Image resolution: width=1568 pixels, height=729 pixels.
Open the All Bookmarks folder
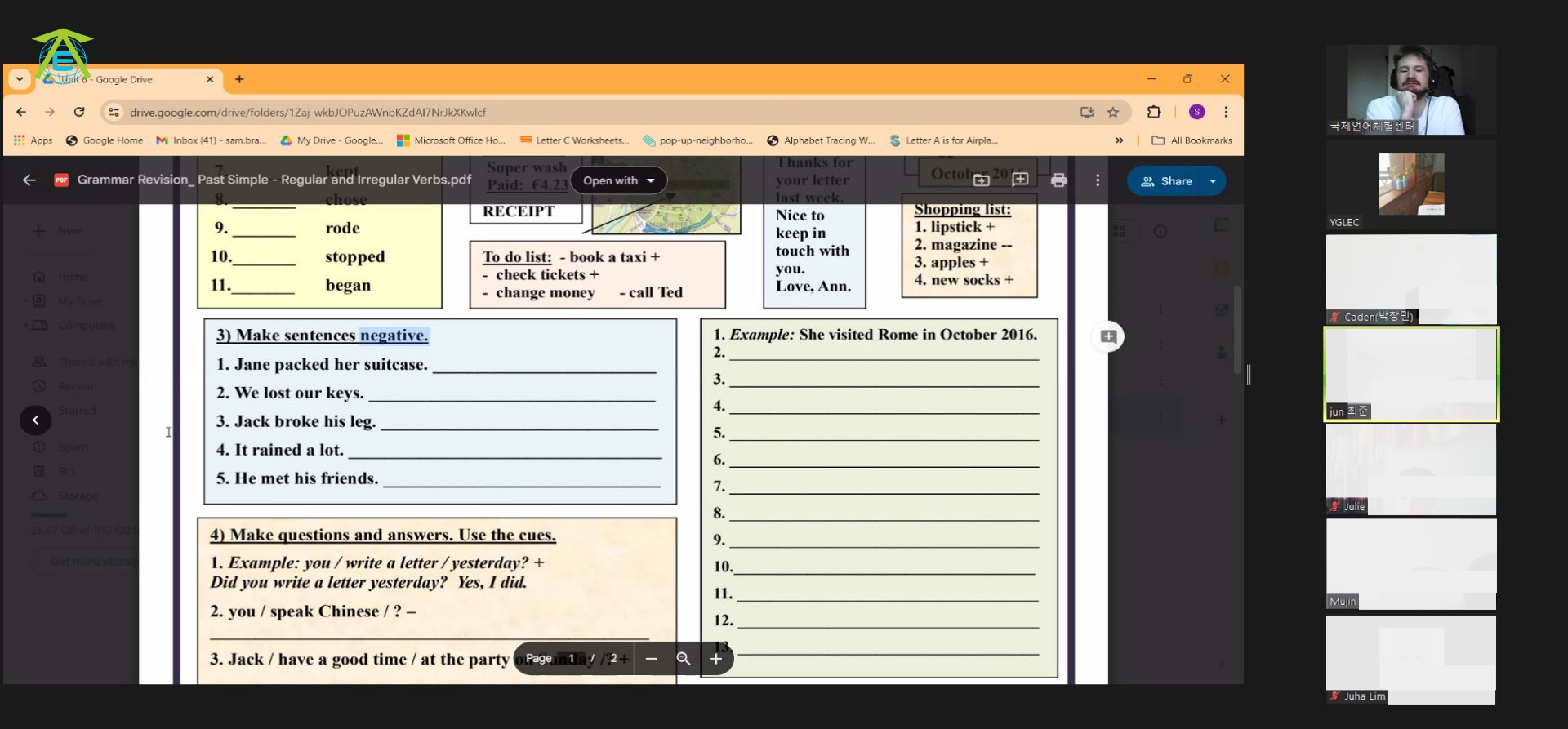tap(1192, 140)
